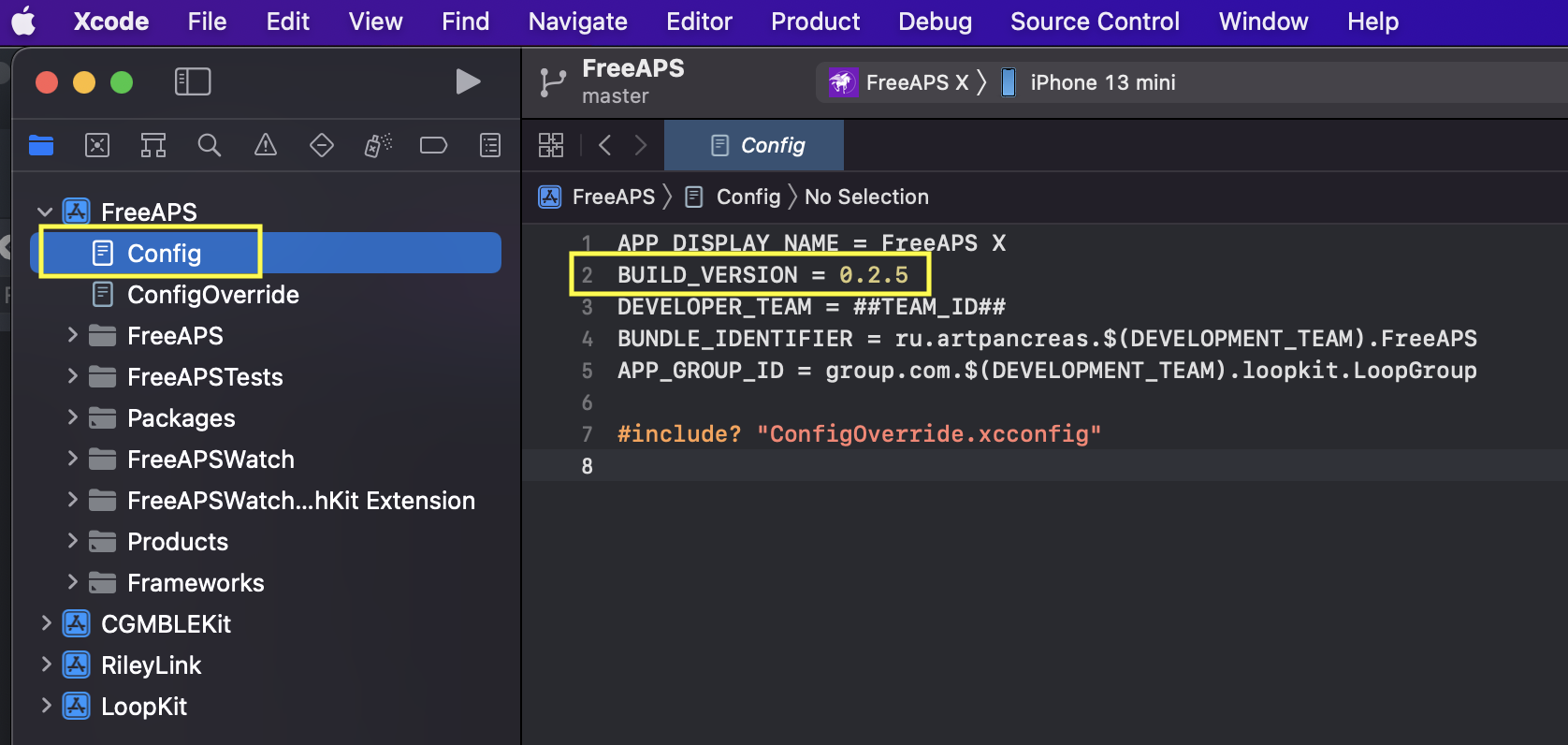The height and width of the screenshot is (745, 1568).
Task: Click the related items grid icon
Action: pos(551,145)
